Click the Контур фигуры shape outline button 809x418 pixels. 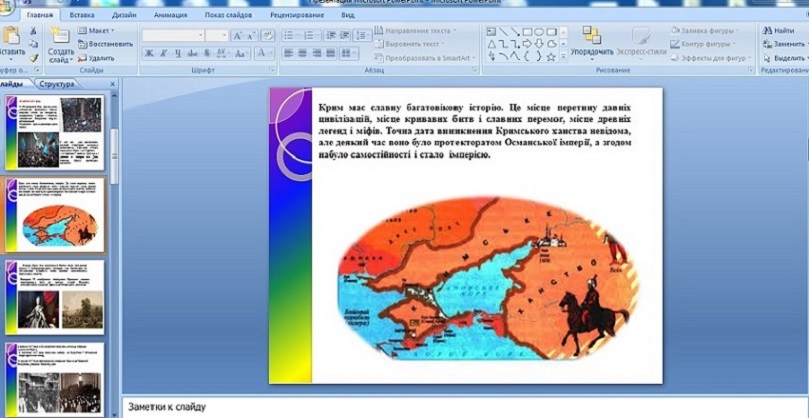point(704,44)
